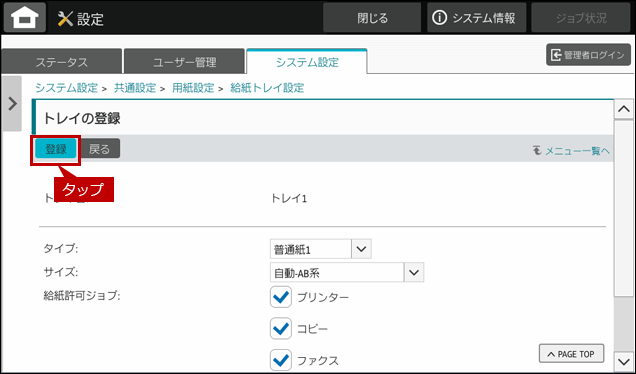Switch to the ステータス tab
The width and height of the screenshot is (636, 374).
pyautogui.click(x=62, y=62)
